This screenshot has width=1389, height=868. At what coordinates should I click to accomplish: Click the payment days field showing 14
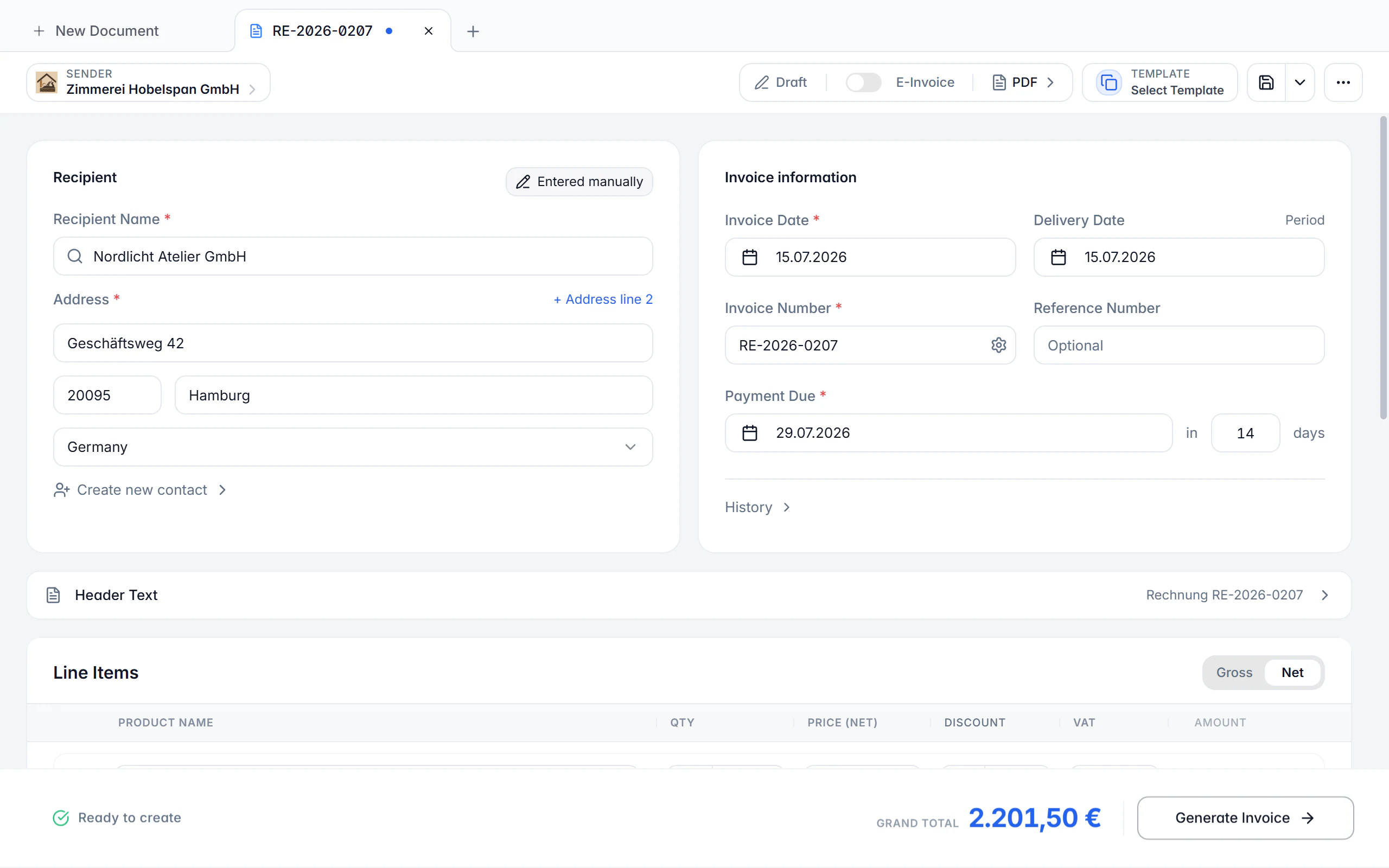pyautogui.click(x=1246, y=433)
